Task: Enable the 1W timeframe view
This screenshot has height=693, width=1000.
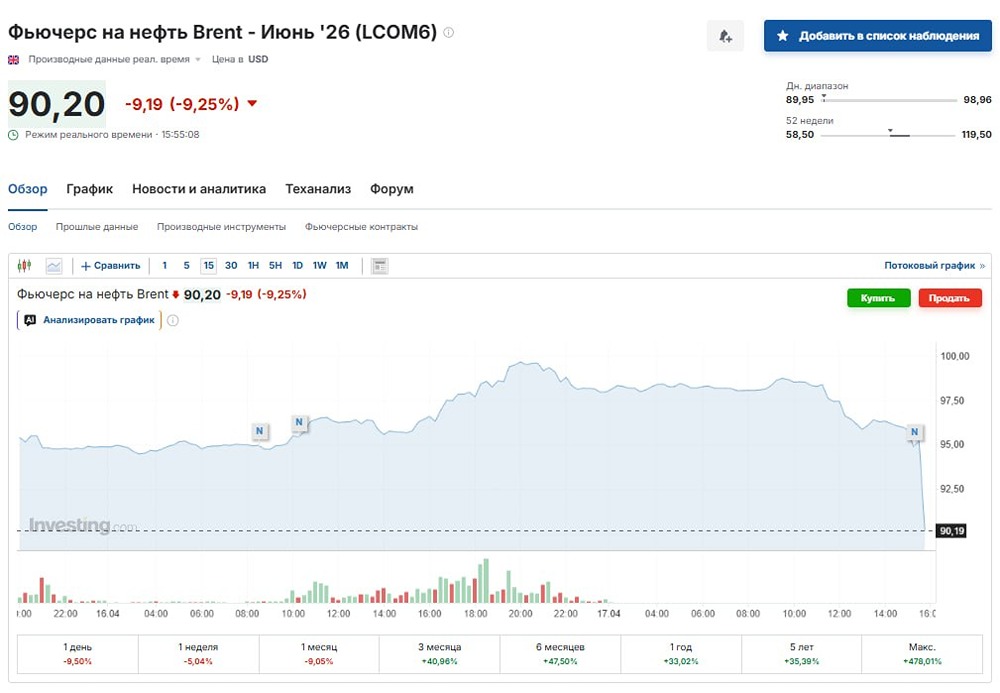Action: coord(318,265)
